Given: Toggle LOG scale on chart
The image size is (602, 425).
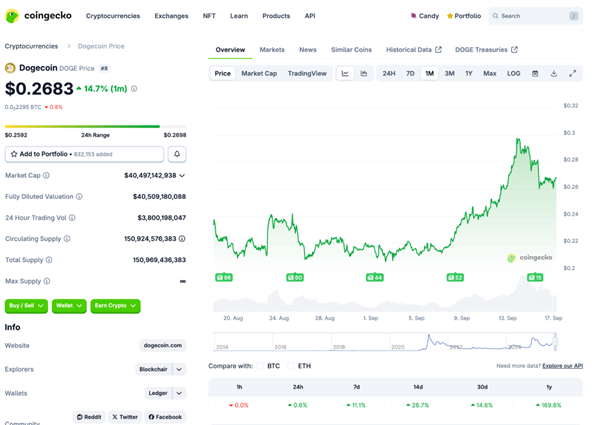Looking at the screenshot, I should 513,73.
